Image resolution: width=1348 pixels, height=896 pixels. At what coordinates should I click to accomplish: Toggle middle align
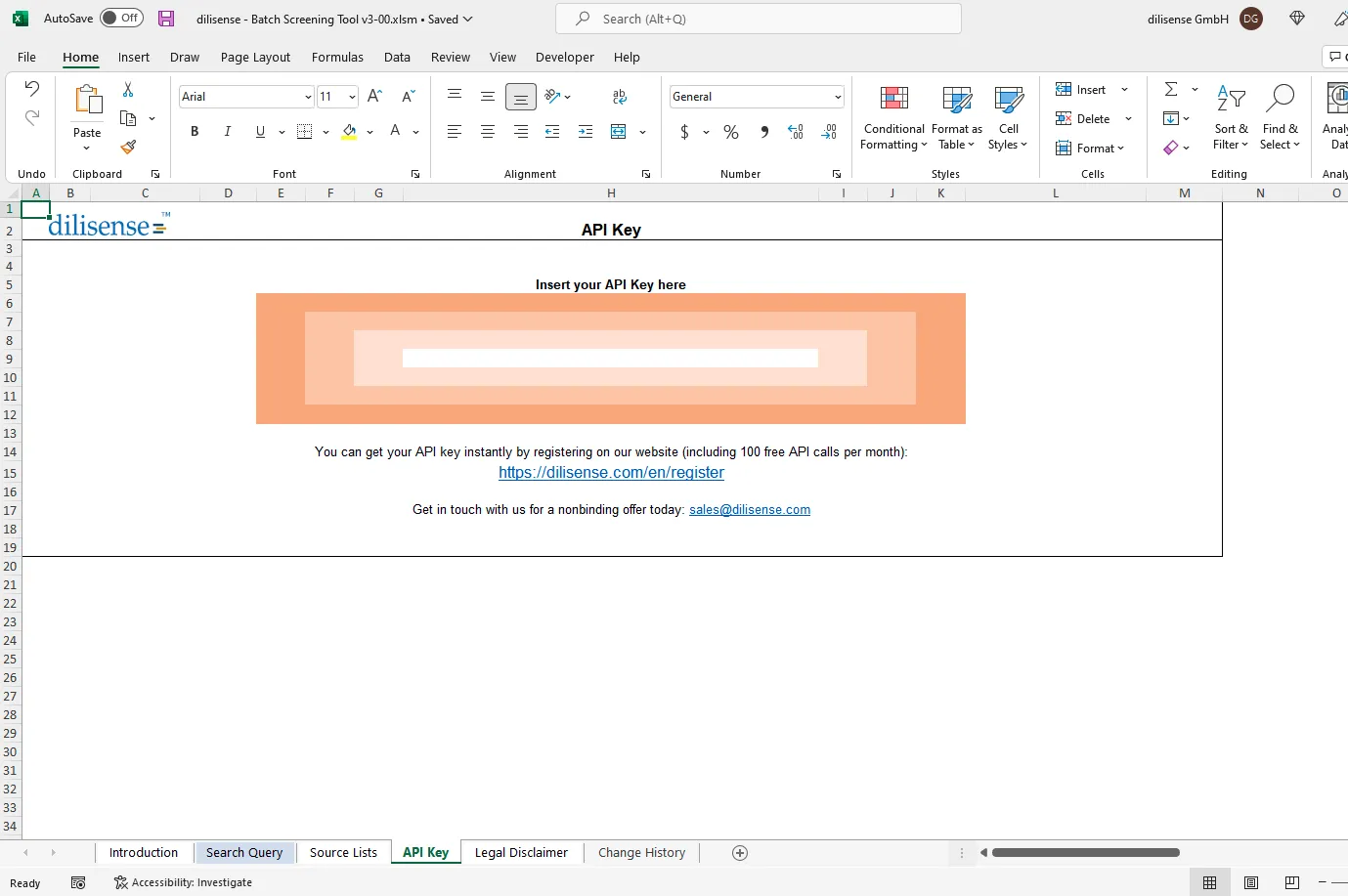pyautogui.click(x=488, y=96)
